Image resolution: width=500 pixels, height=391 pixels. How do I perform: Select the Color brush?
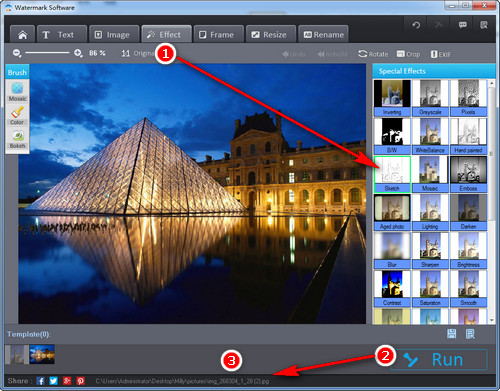(x=17, y=116)
